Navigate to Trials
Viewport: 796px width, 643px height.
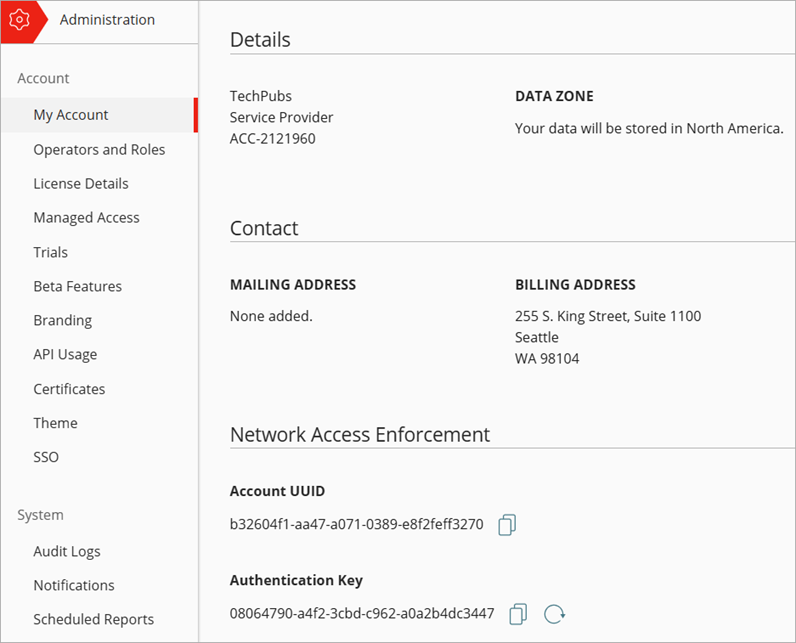tap(51, 252)
